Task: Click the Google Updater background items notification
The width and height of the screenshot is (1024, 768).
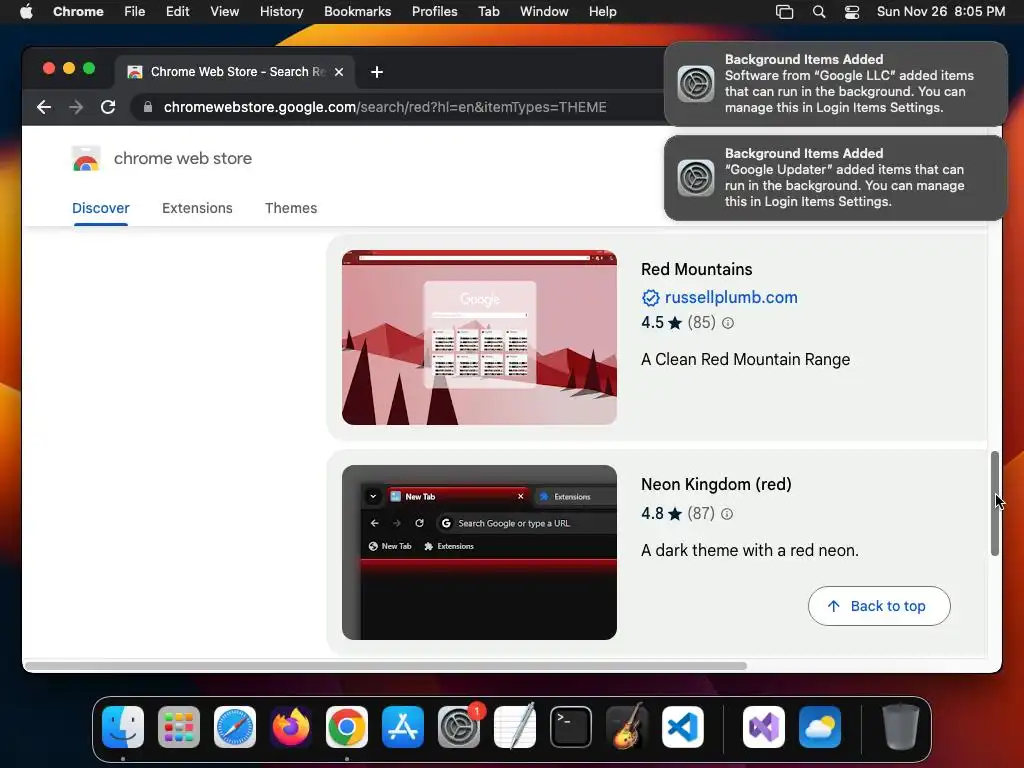Action: [x=835, y=178]
